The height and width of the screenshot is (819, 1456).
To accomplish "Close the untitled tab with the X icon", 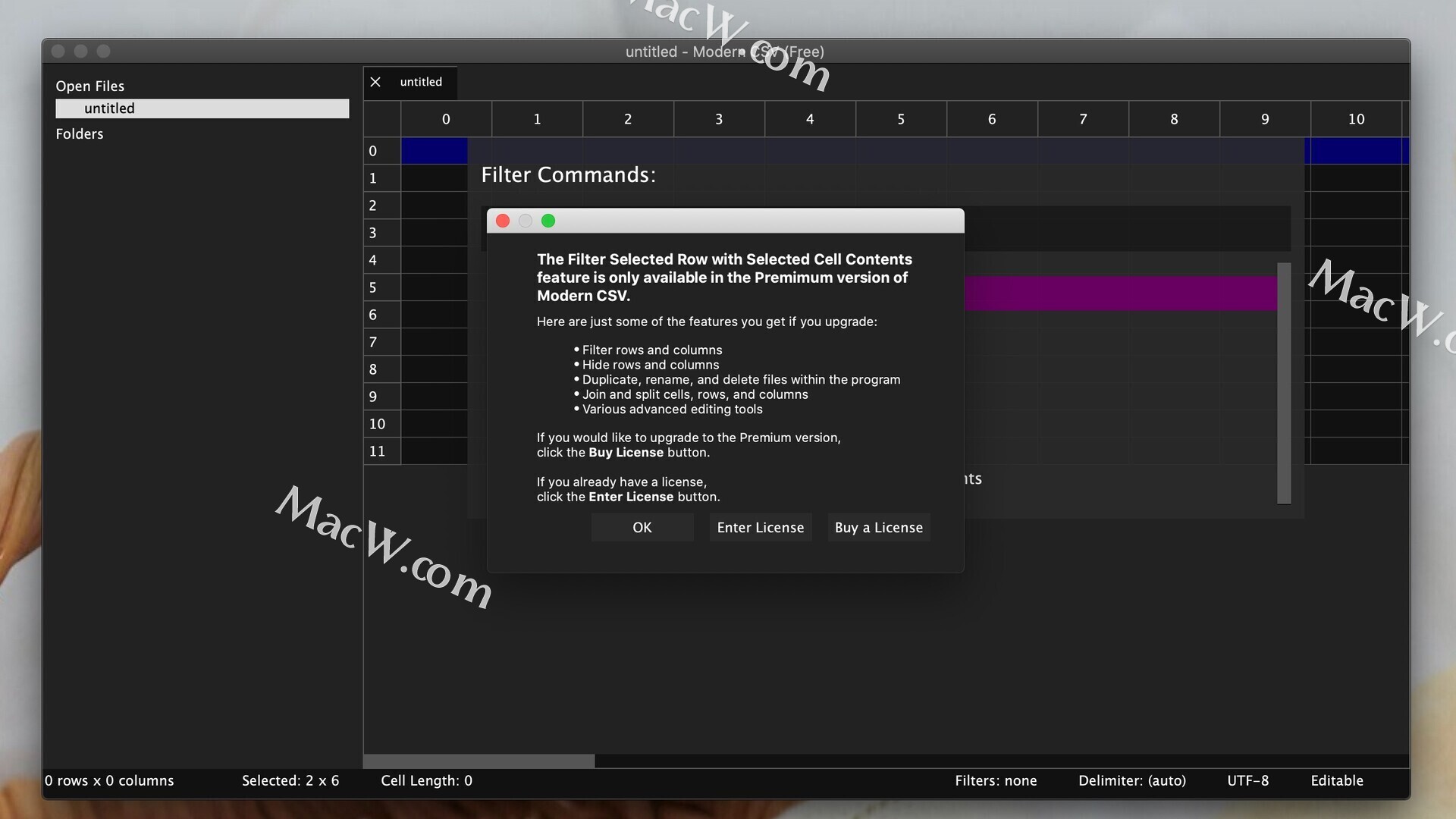I will click(x=375, y=82).
